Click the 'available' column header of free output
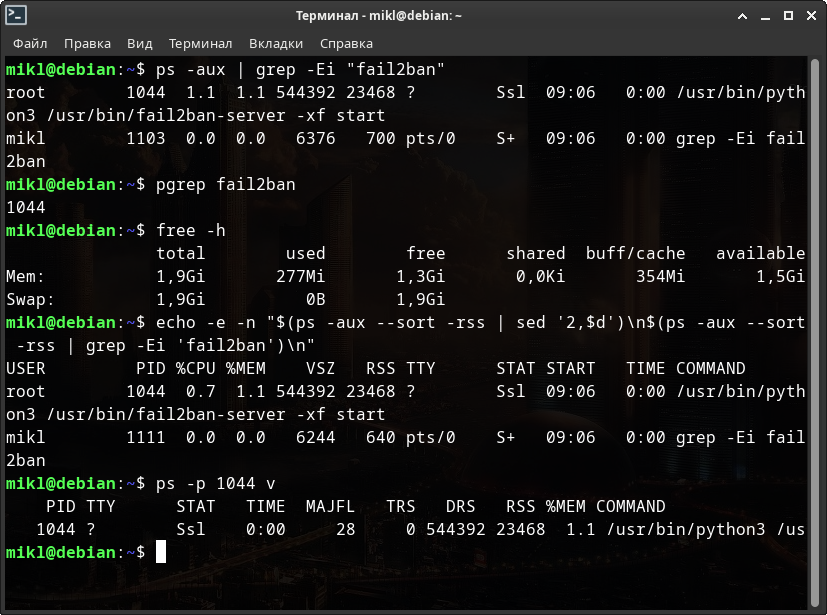Viewport: 827px width, 615px height. (760, 253)
